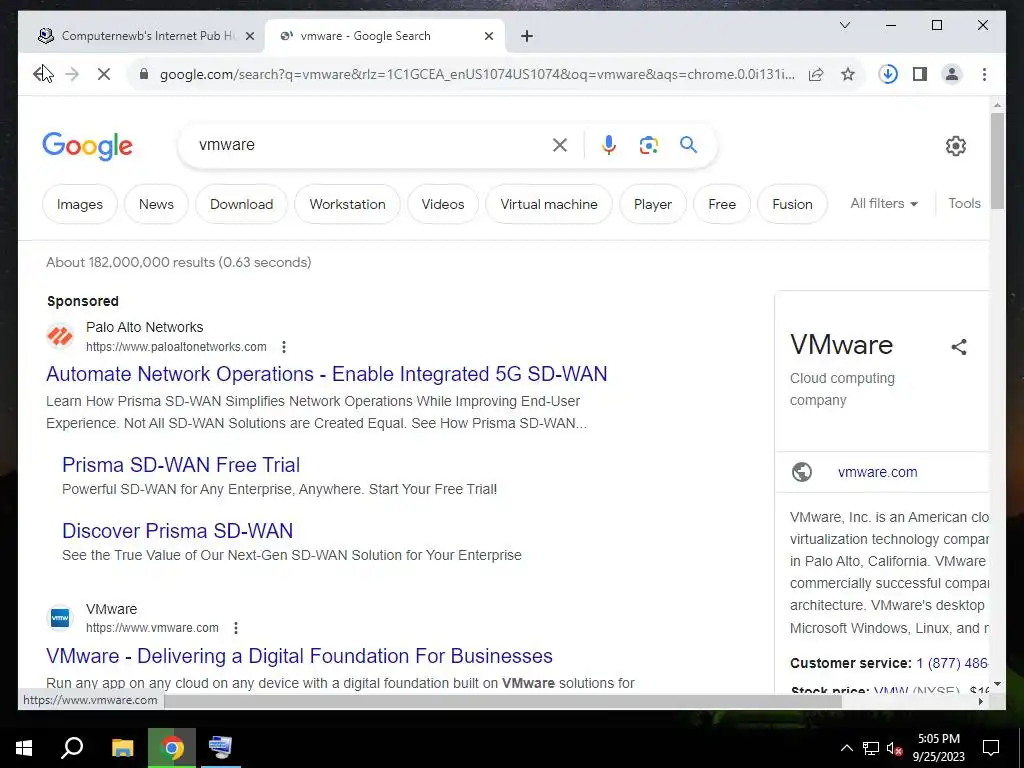Screen dimensions: 1024x768
Task: Apply the Player filter chip
Action: click(652, 204)
